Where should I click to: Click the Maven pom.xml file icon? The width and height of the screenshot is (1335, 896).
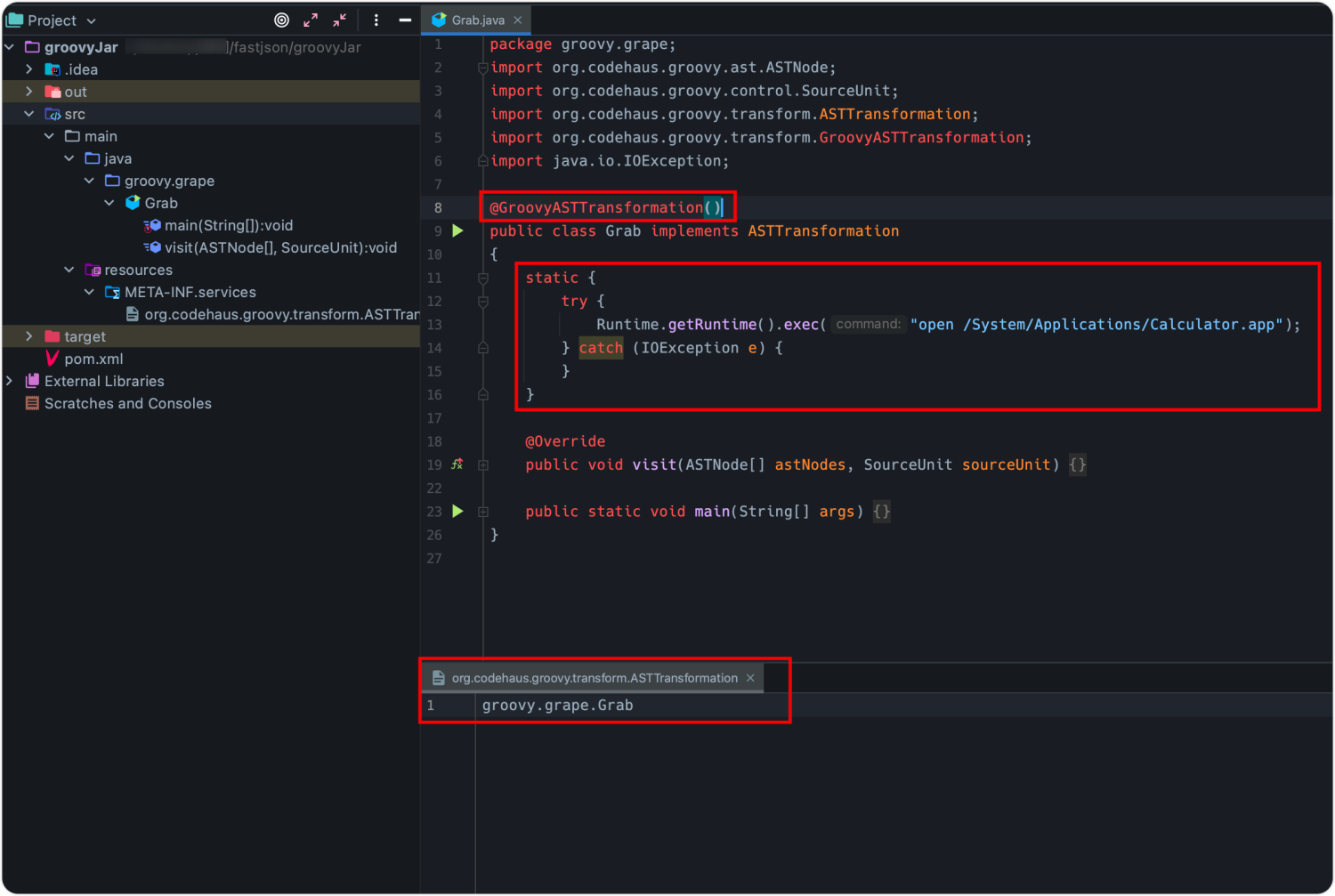coord(53,359)
